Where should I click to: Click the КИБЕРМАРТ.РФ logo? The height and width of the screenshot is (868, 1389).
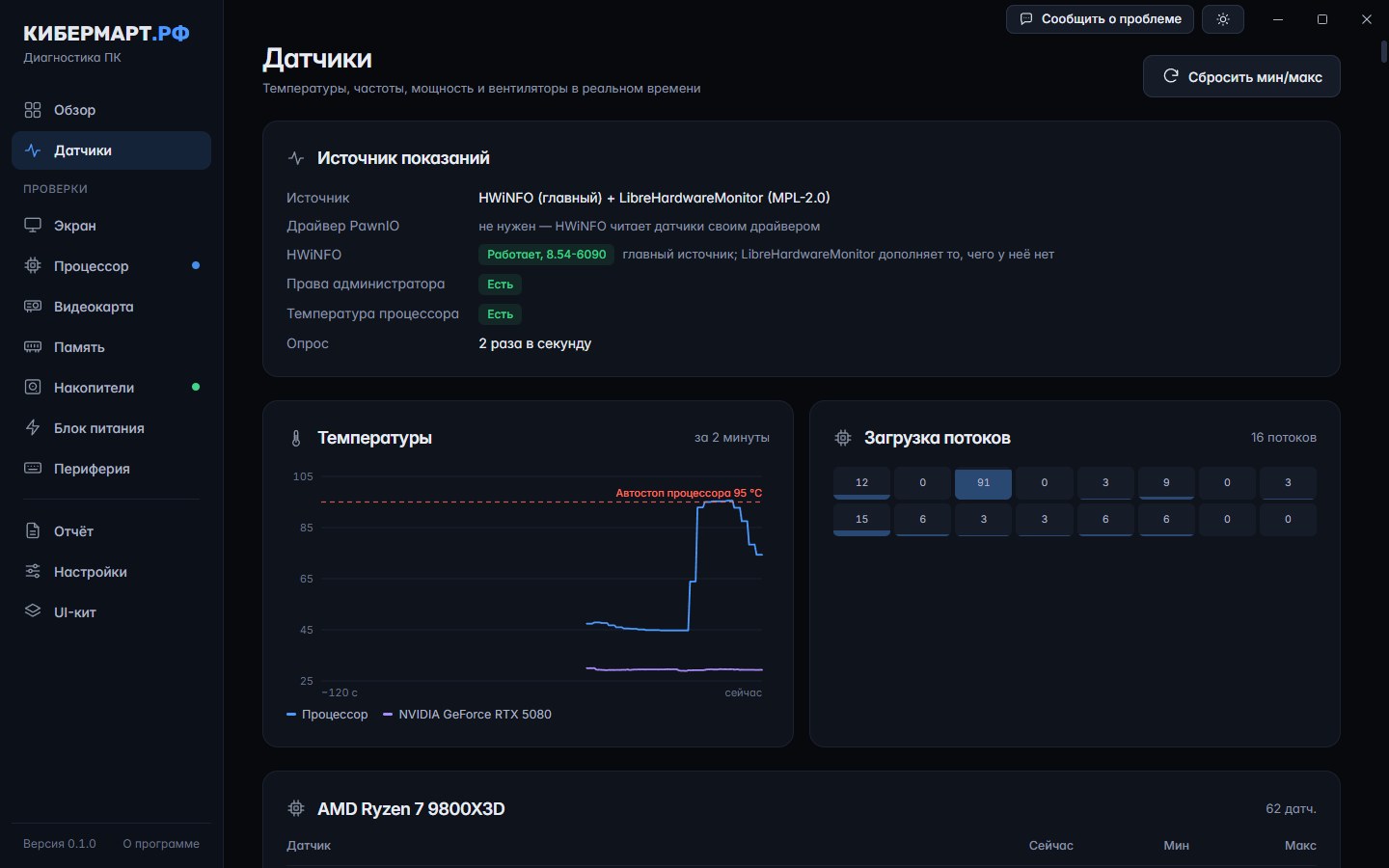coord(106,34)
